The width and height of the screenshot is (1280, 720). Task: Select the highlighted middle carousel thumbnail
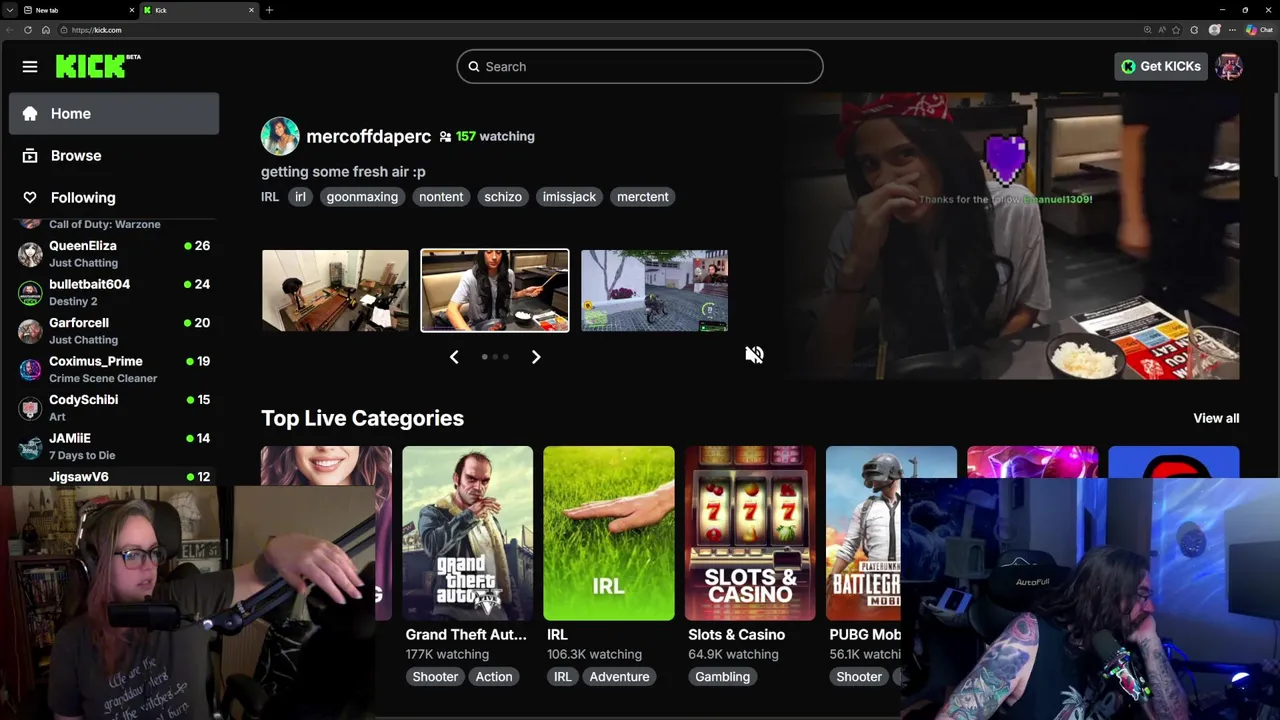tap(495, 290)
